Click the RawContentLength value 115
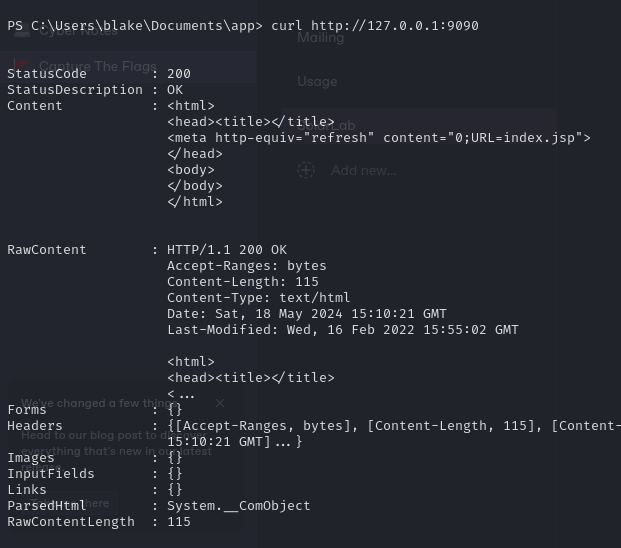621x548 pixels. click(x=179, y=521)
